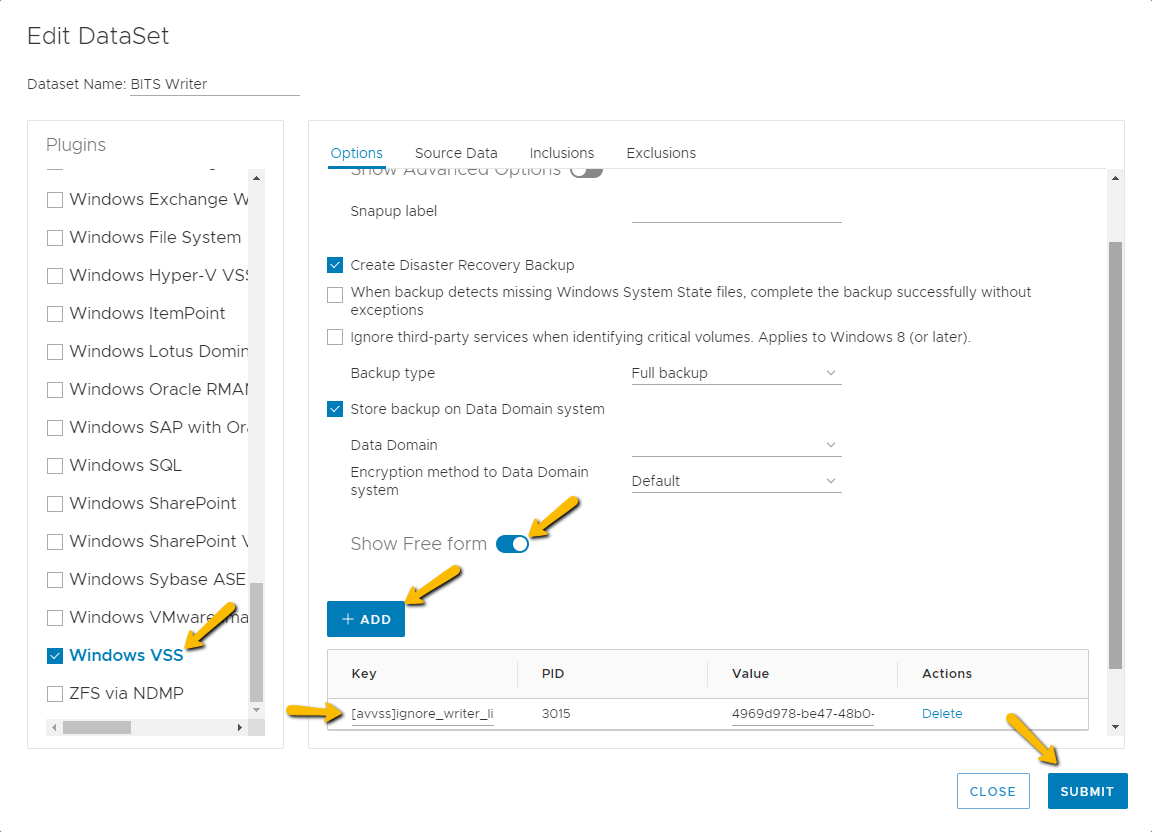Switch to the Source Data tab
1152x832 pixels.
tap(456, 153)
